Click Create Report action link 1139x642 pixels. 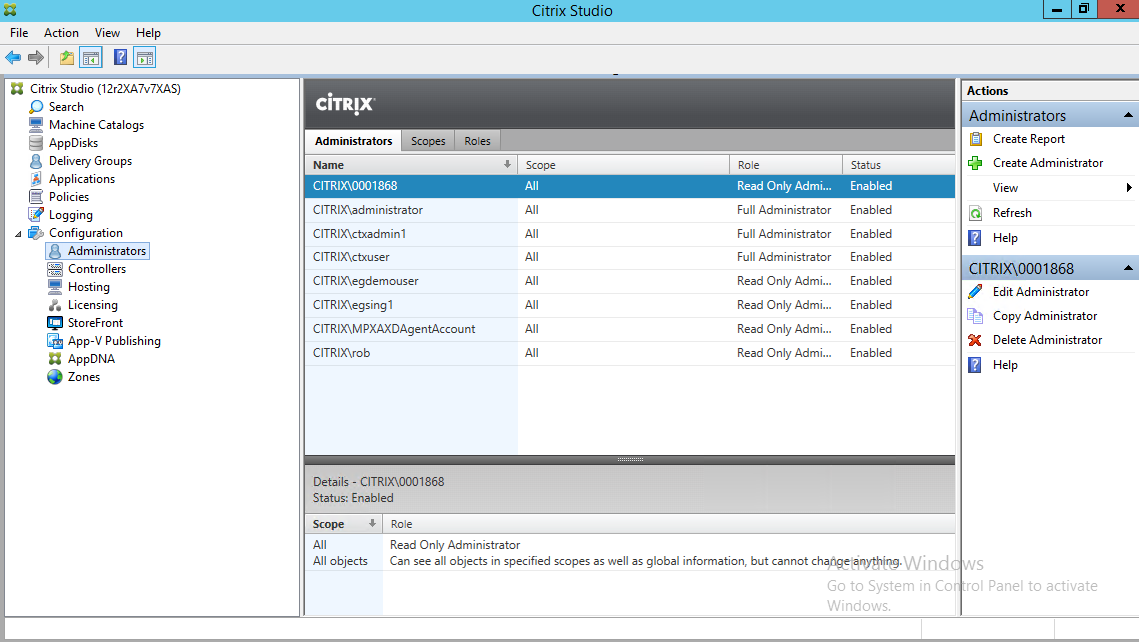[x=1029, y=139]
